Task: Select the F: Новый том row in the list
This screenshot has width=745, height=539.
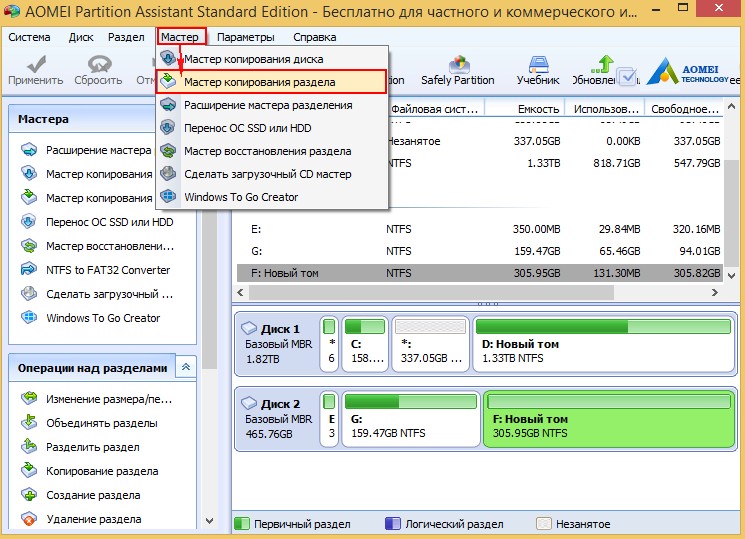Action: click(x=480, y=273)
